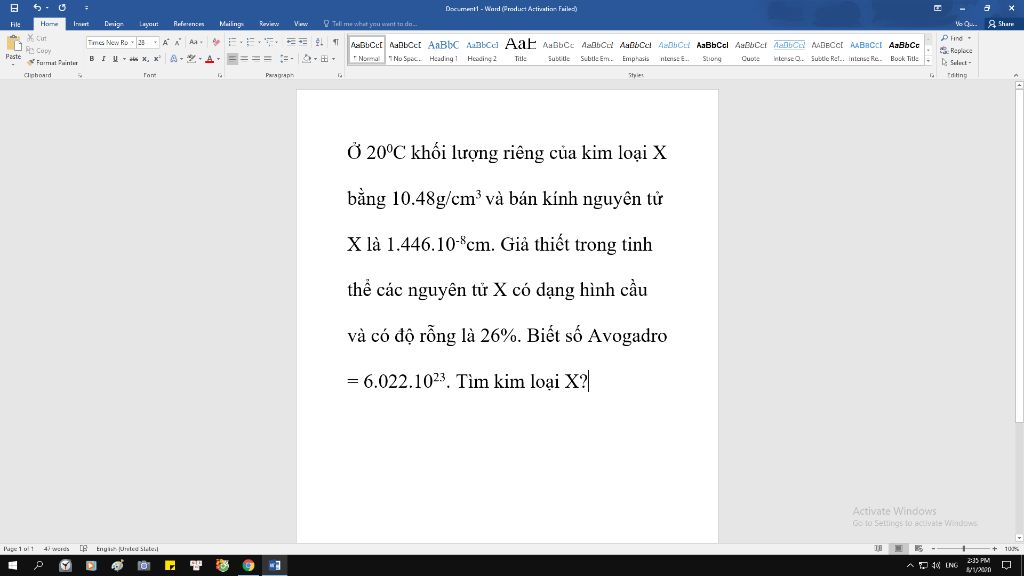Apply the text highlight color

[x=191, y=59]
